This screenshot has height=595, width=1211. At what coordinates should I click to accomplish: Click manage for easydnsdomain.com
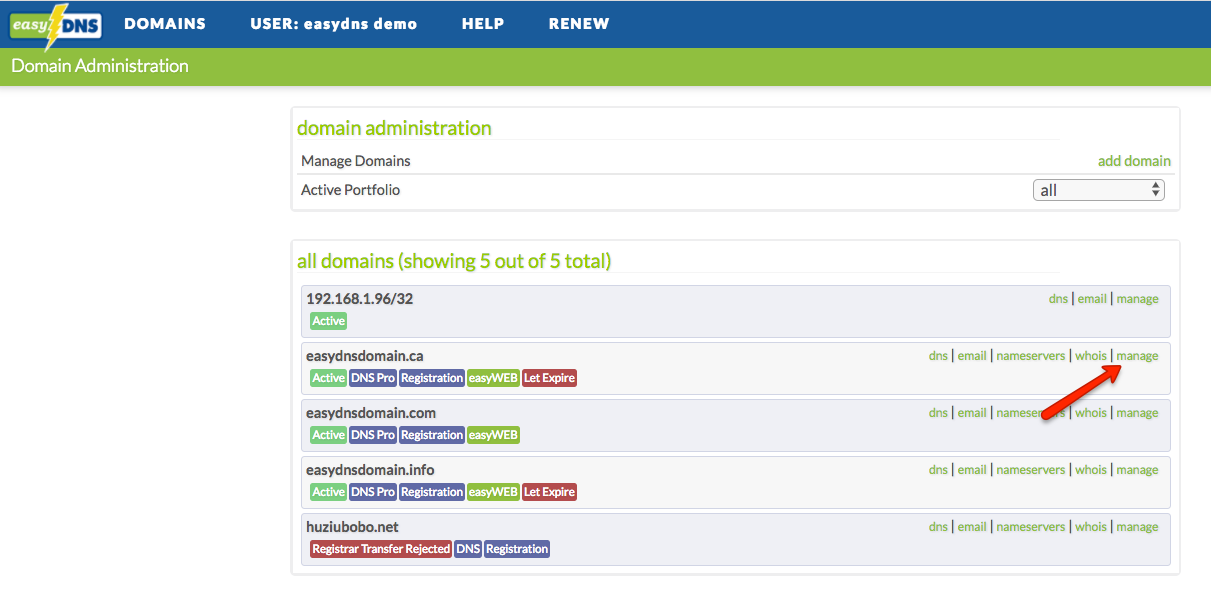click(x=1138, y=413)
